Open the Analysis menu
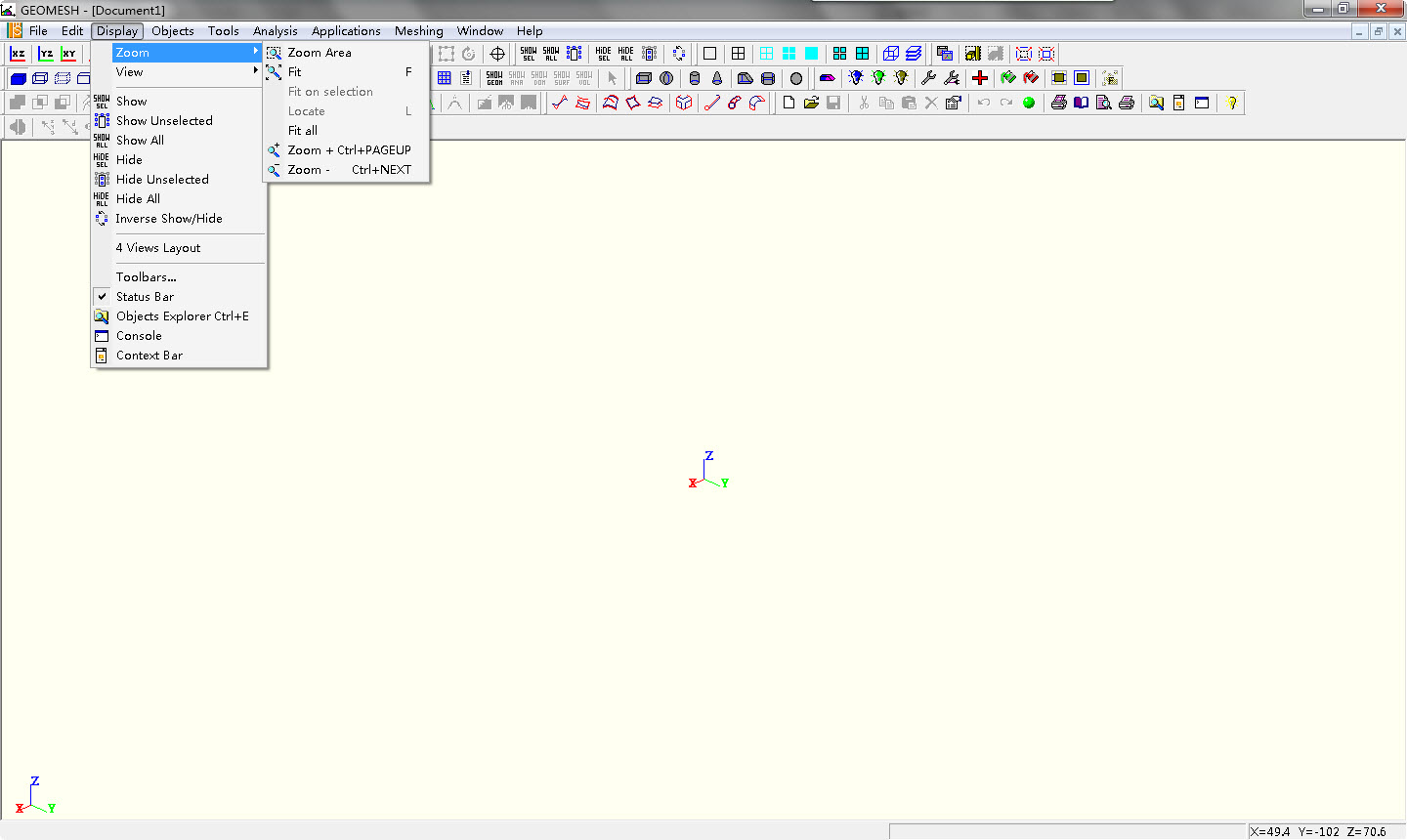 coord(276,31)
